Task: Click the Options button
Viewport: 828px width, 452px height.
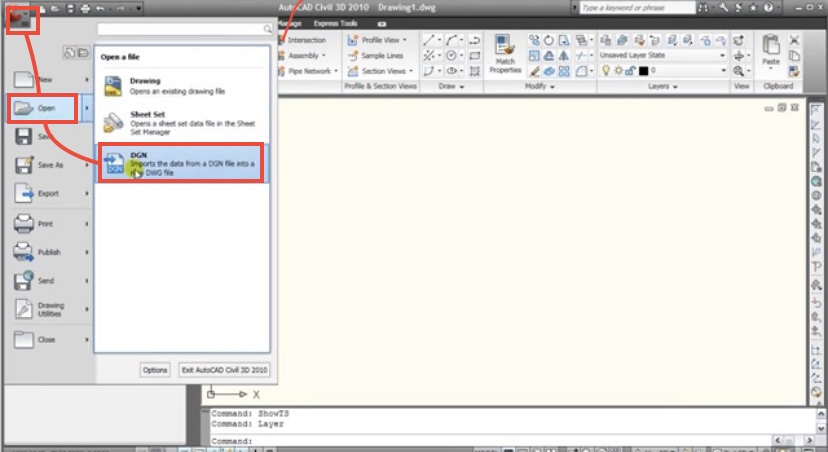Action: [x=155, y=370]
